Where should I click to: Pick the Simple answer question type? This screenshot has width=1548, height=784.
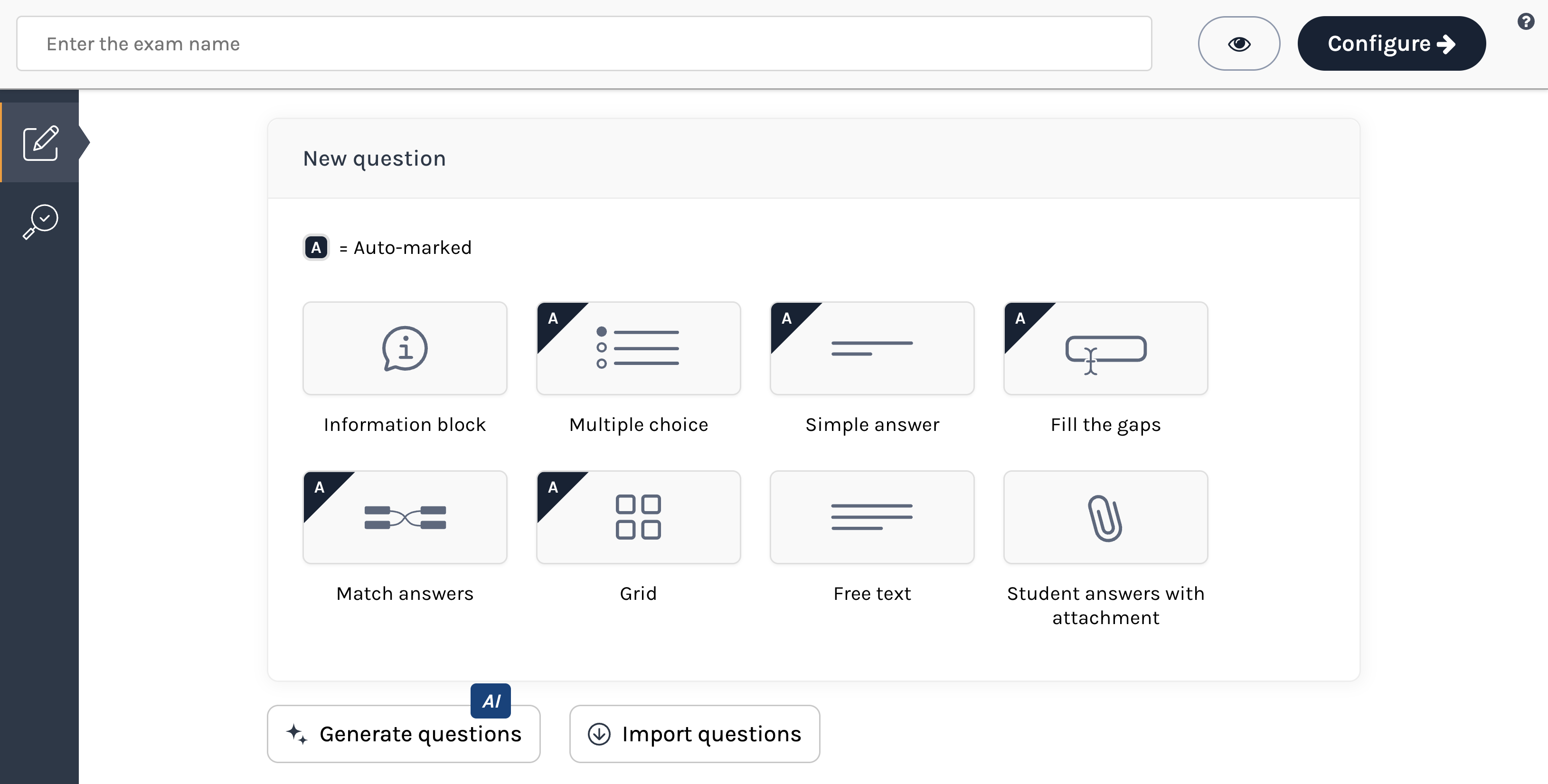coord(871,348)
